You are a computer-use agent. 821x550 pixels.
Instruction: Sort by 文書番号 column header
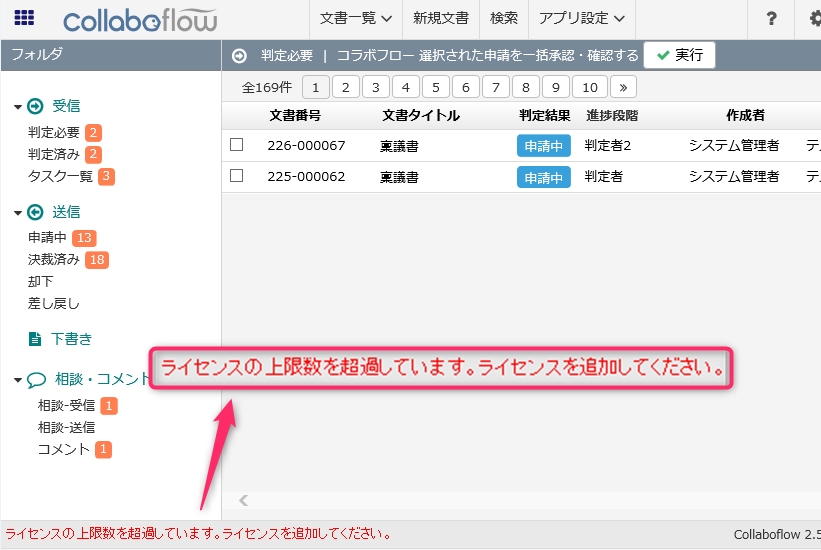click(295, 115)
